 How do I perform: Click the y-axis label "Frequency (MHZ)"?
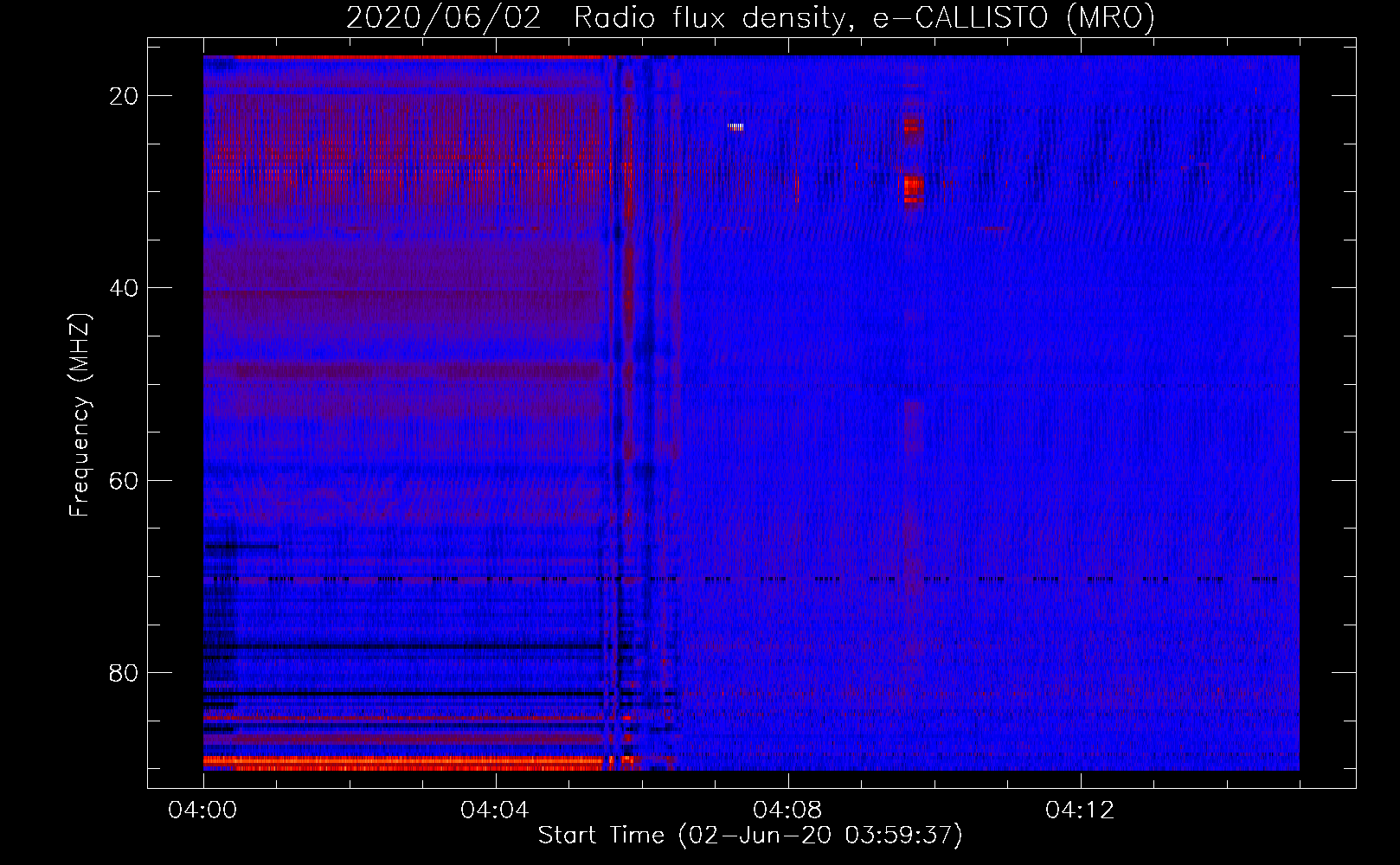coord(80,415)
